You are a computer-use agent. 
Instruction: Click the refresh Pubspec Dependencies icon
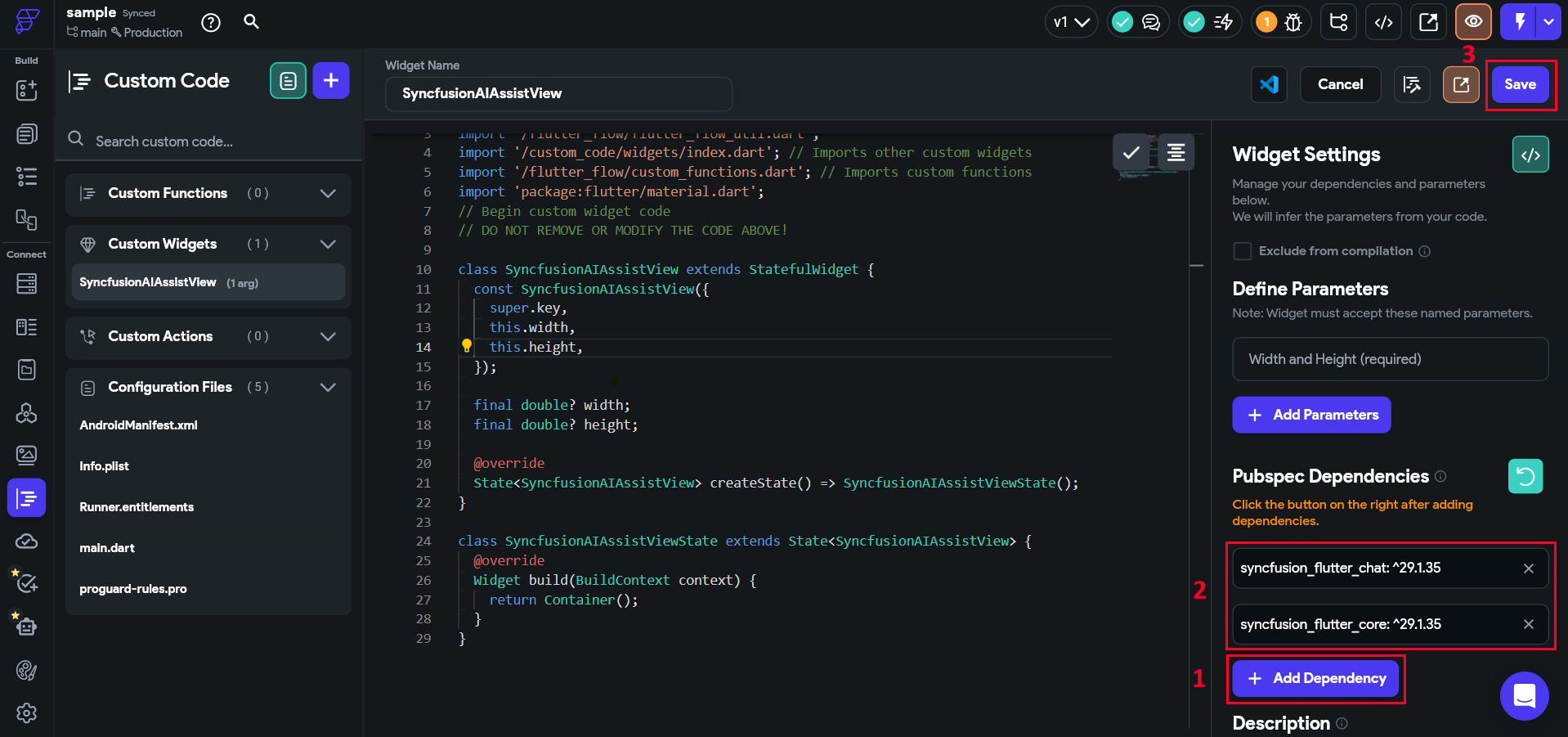pos(1525,476)
